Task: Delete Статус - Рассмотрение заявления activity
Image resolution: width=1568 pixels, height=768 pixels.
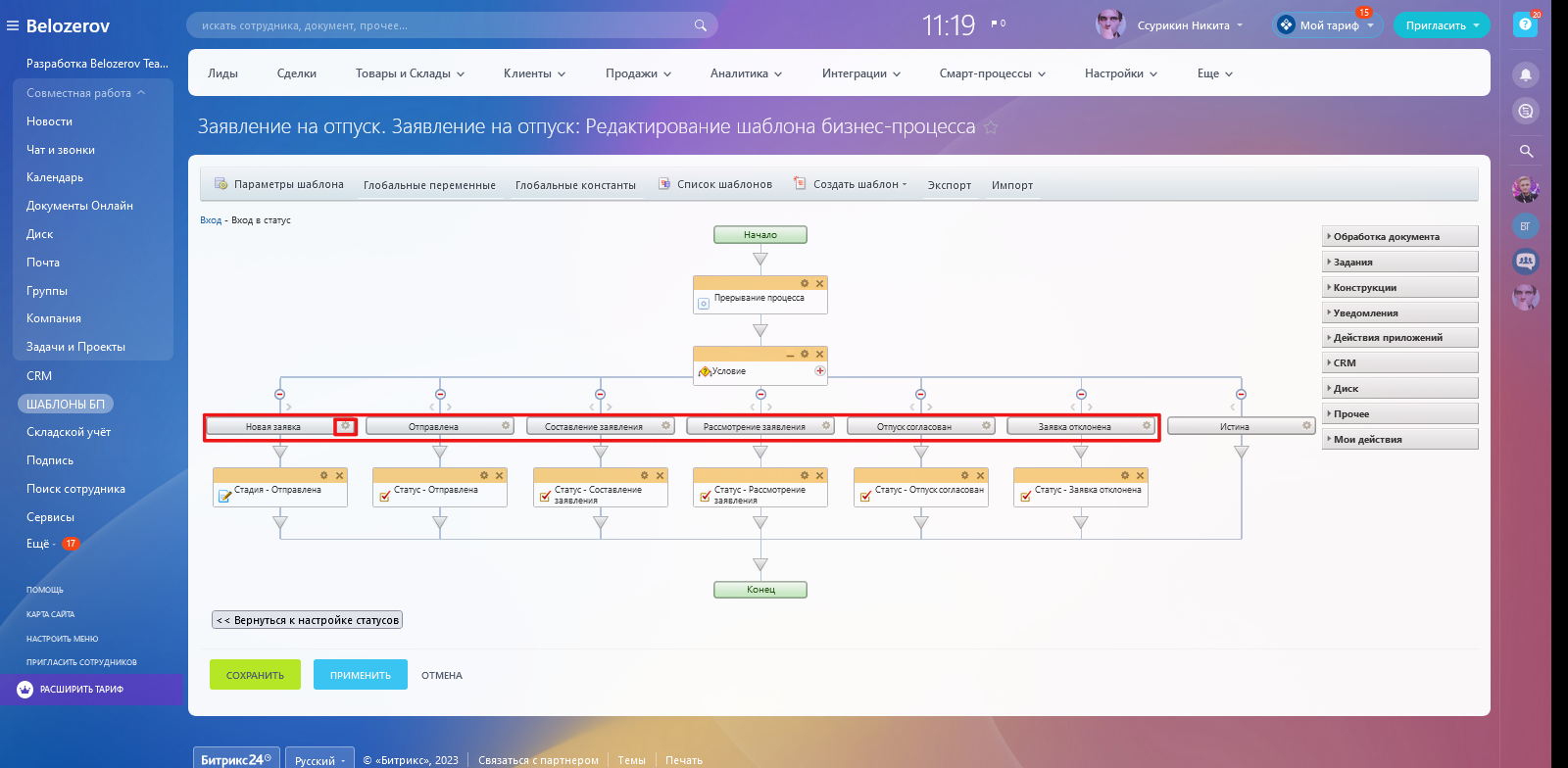Action: click(x=820, y=476)
